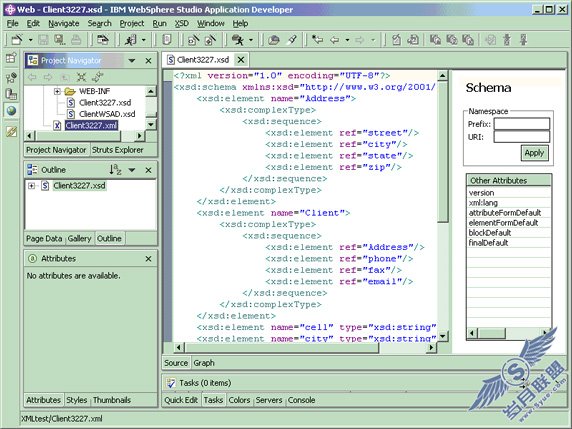Select the version attribute row

point(509,193)
